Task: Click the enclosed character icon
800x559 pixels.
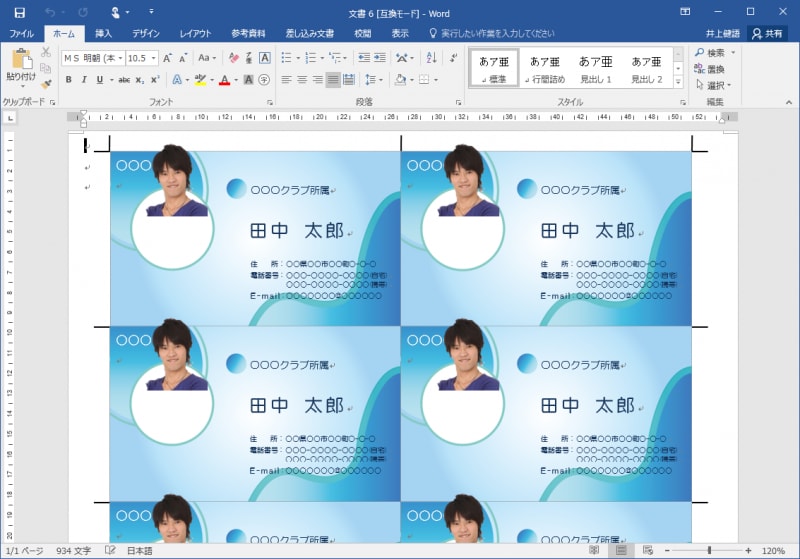Action: 264,80
